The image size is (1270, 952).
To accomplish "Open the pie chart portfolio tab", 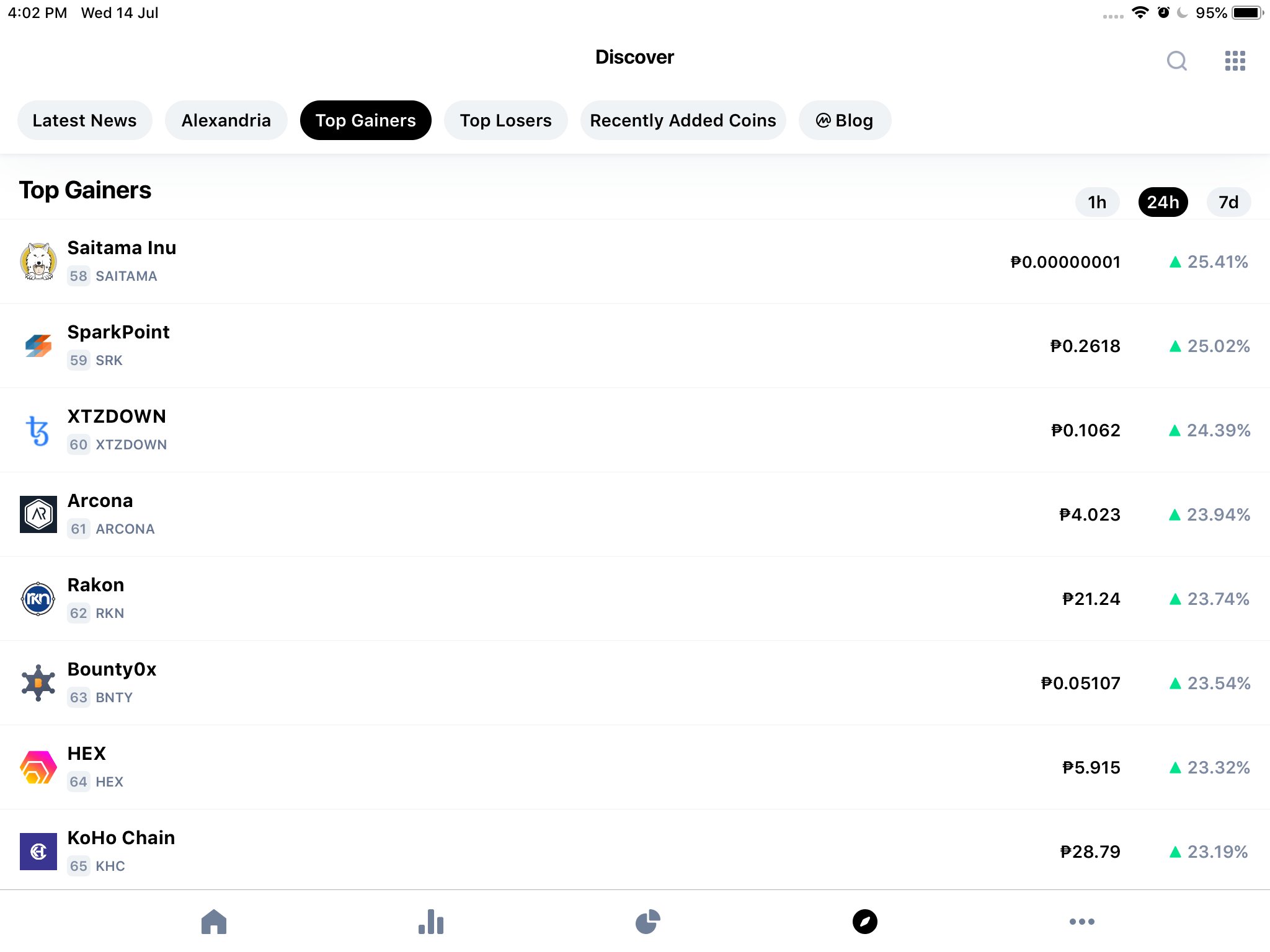I will [x=648, y=922].
